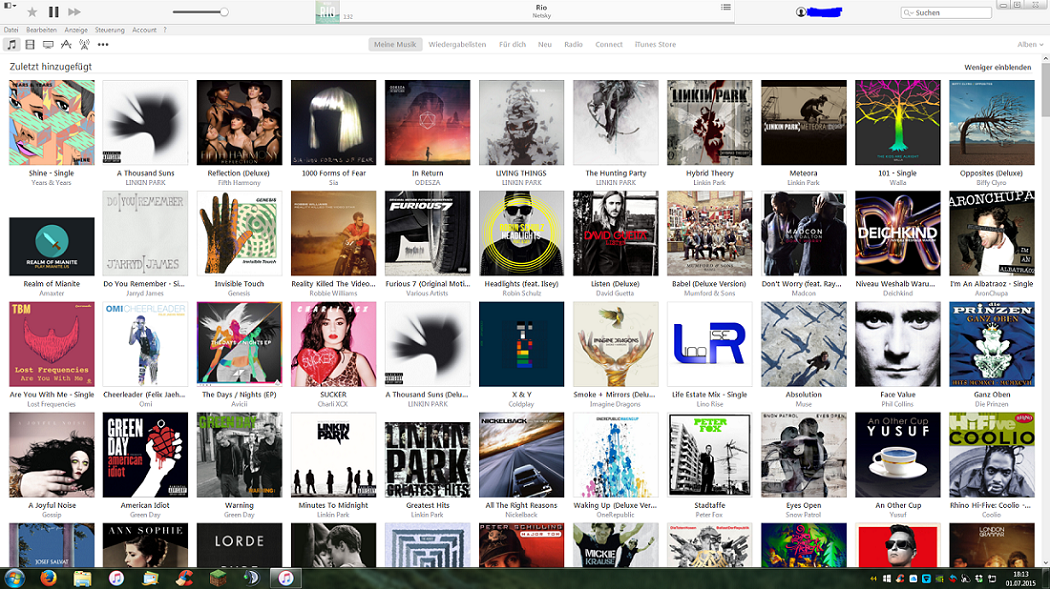Open the Realm of Mianite cover
The width and height of the screenshot is (1050, 589).
click(52, 246)
